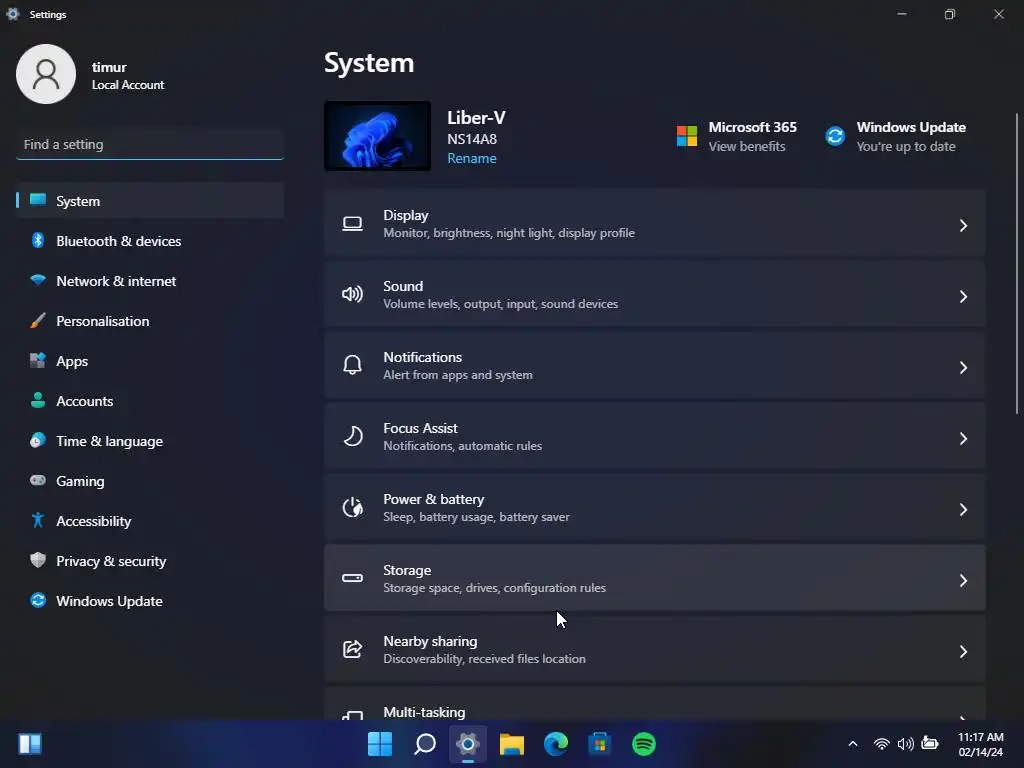This screenshot has height=768, width=1024.
Task: Click timur Local Account profile name
Action: (128, 75)
